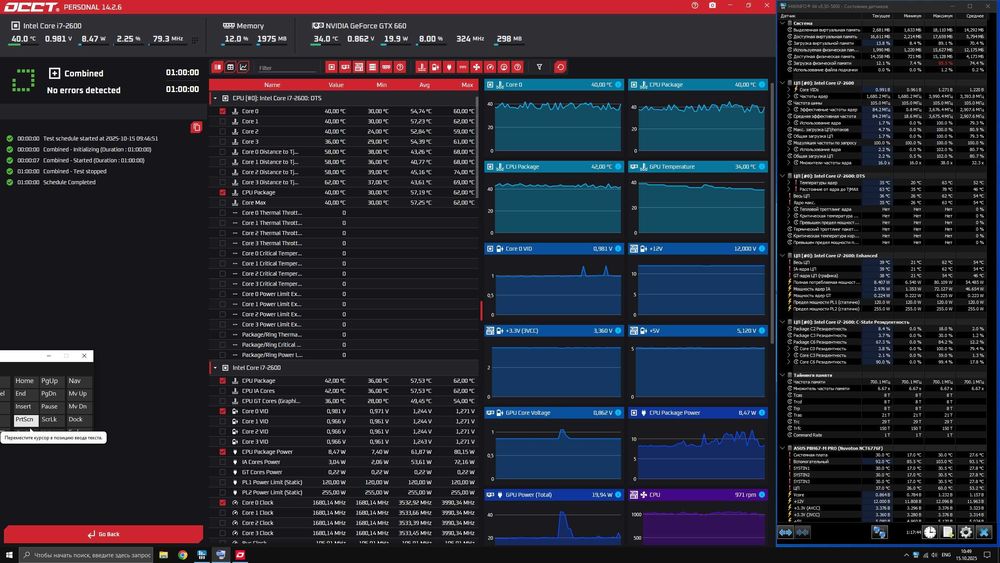Check the Core Max row checkbox
Viewport: 1000px width, 563px height.
pos(223,202)
